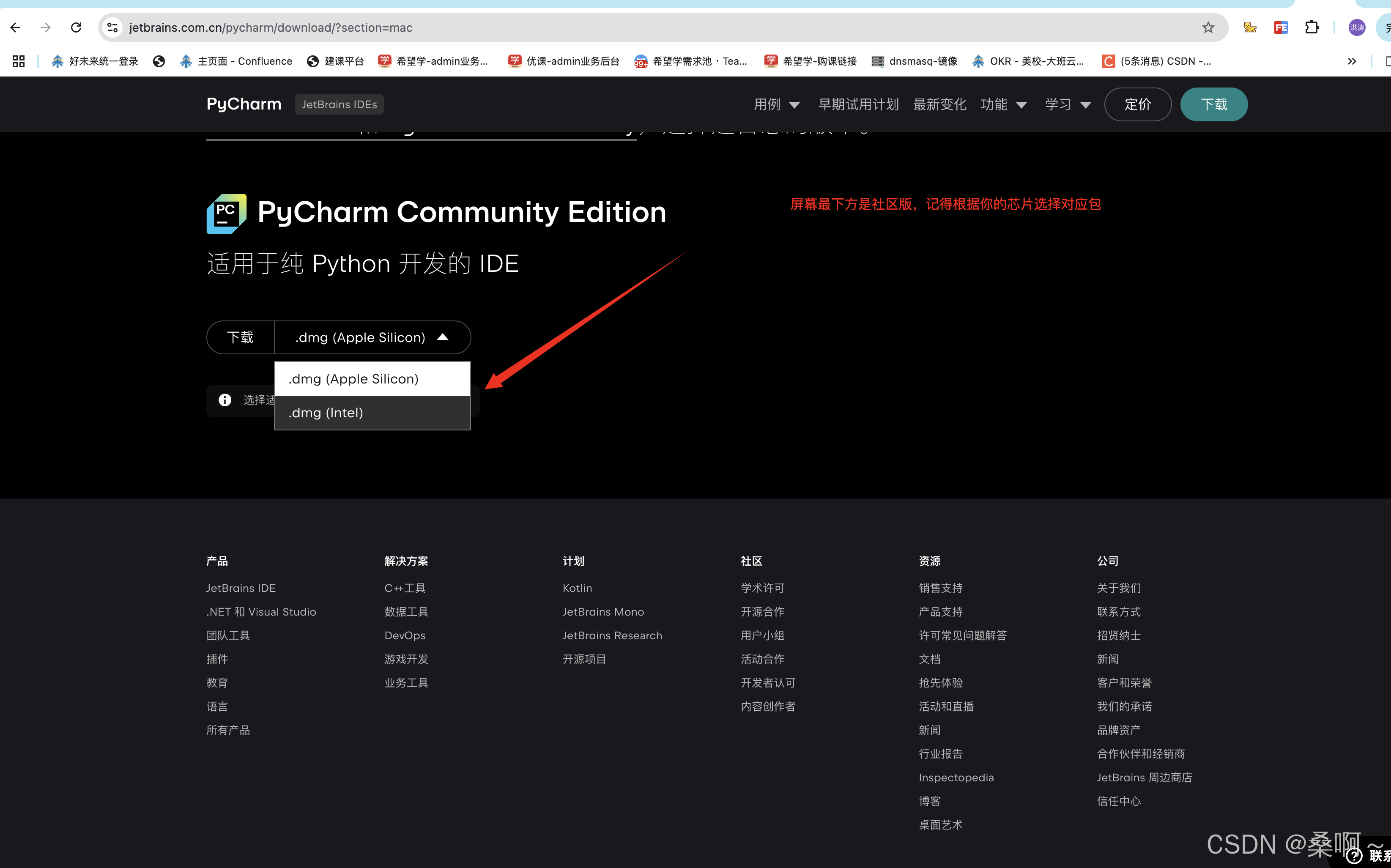This screenshot has height=868, width=1391.
Task: Reload the current page
Action: pos(76,27)
